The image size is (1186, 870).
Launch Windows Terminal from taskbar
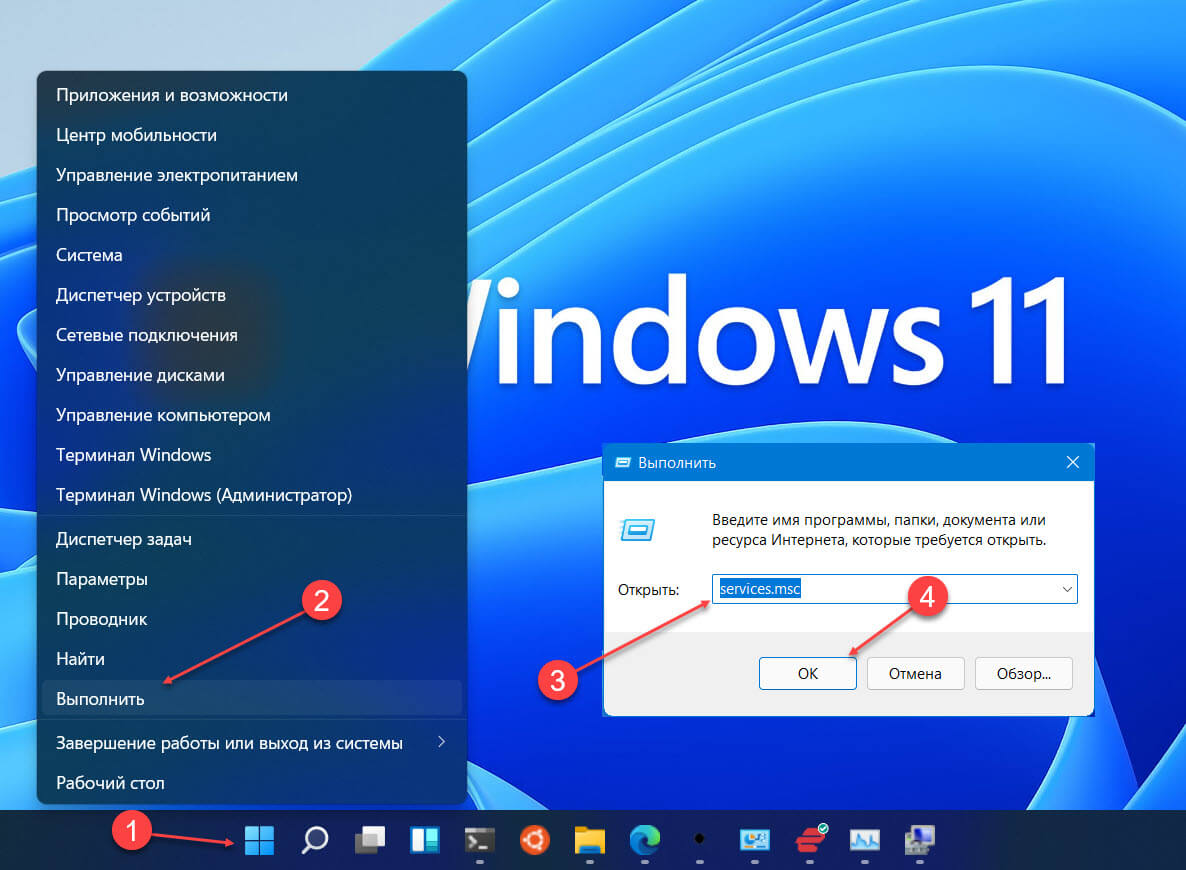[480, 840]
